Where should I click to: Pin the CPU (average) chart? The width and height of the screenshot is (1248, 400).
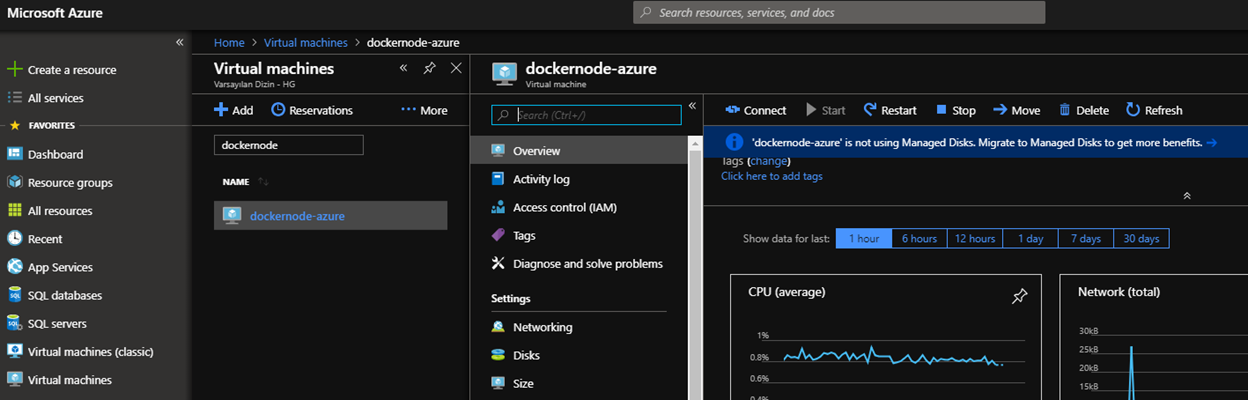click(x=1019, y=296)
